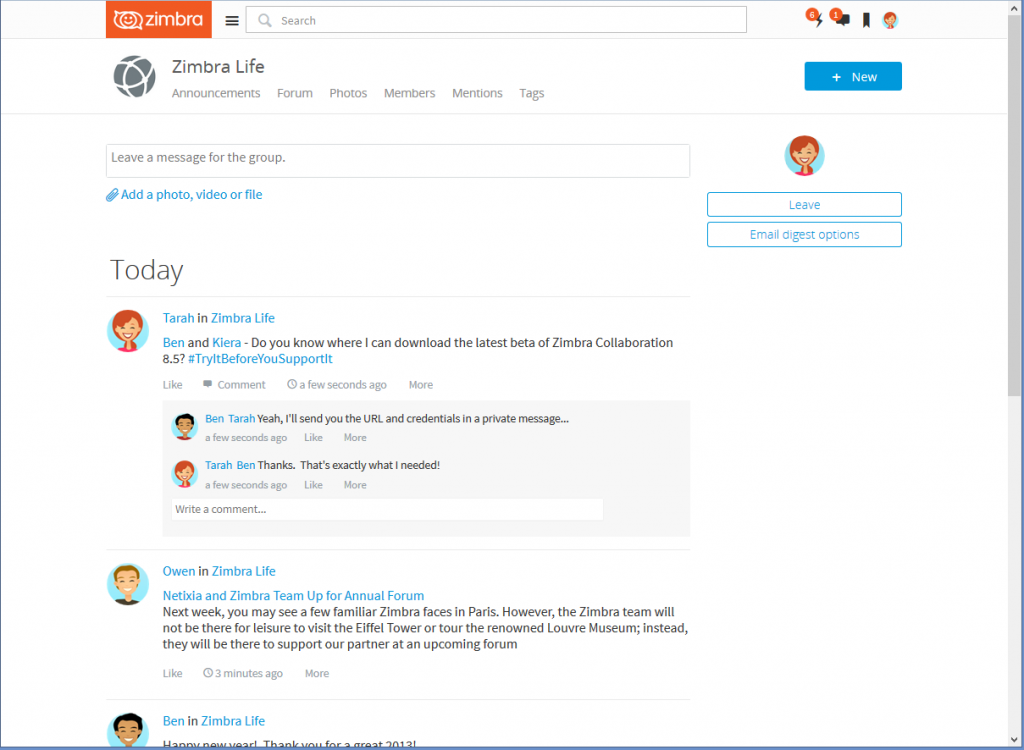Click the paperclip attachment icon
The height and width of the screenshot is (750, 1024).
(x=112, y=195)
